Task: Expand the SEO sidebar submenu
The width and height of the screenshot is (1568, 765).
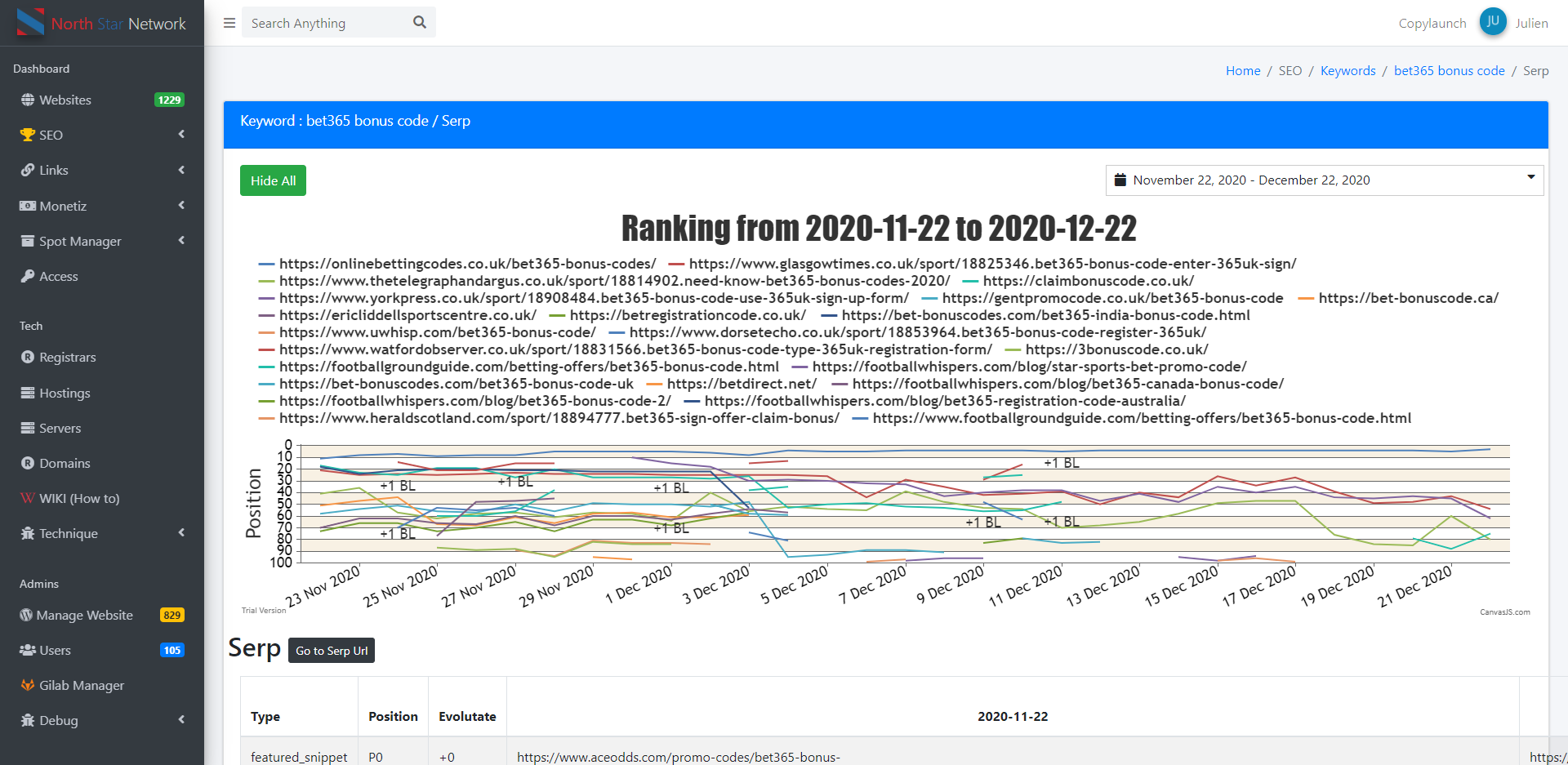Action: [x=102, y=136]
